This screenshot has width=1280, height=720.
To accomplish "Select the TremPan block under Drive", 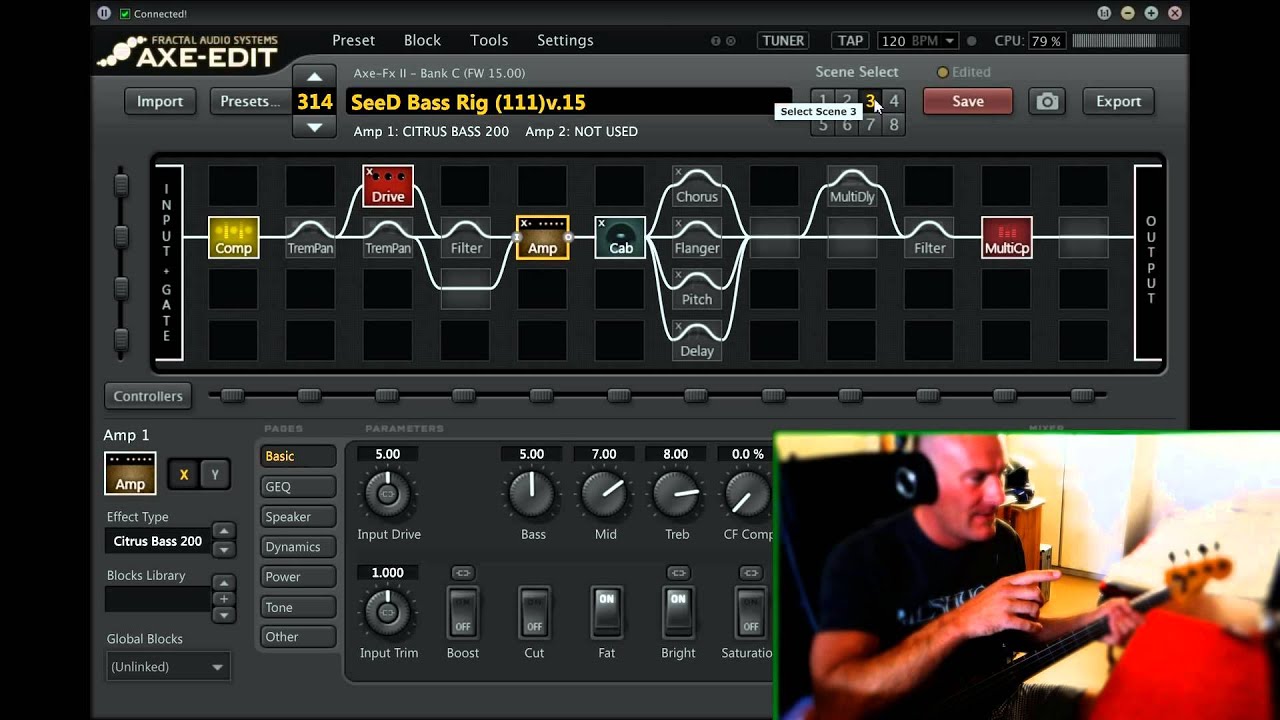I will coord(388,237).
